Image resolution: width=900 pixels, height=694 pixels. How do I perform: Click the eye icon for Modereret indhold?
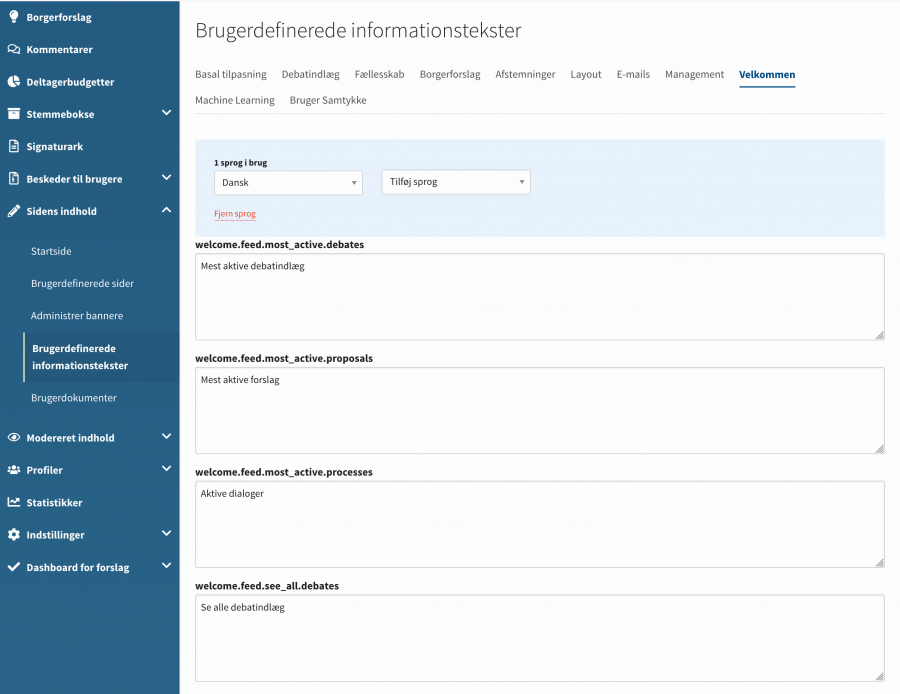coord(14,437)
